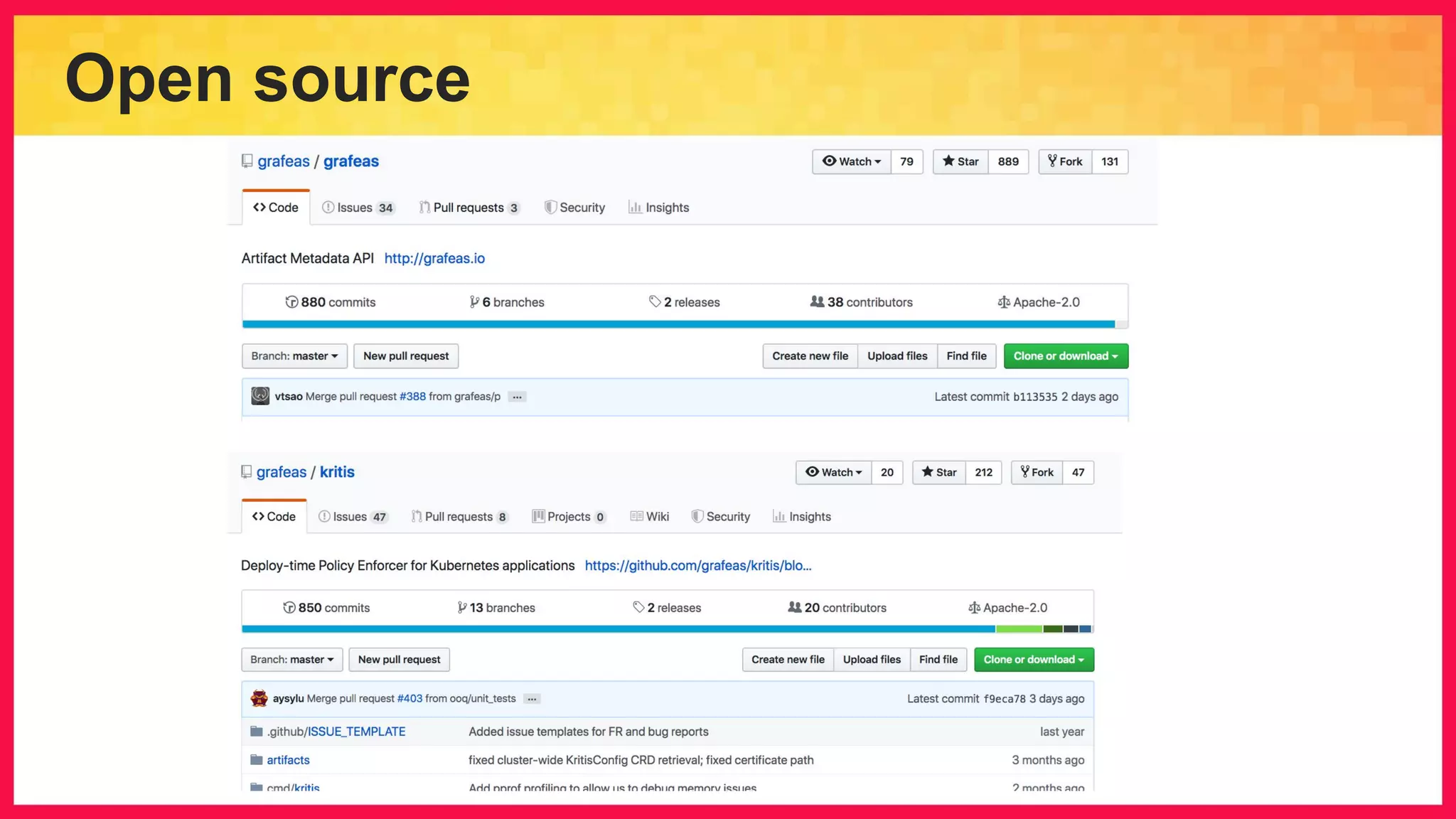1456x819 pixels.
Task: Open Insights tab in the grafeas repository
Action: (658, 208)
